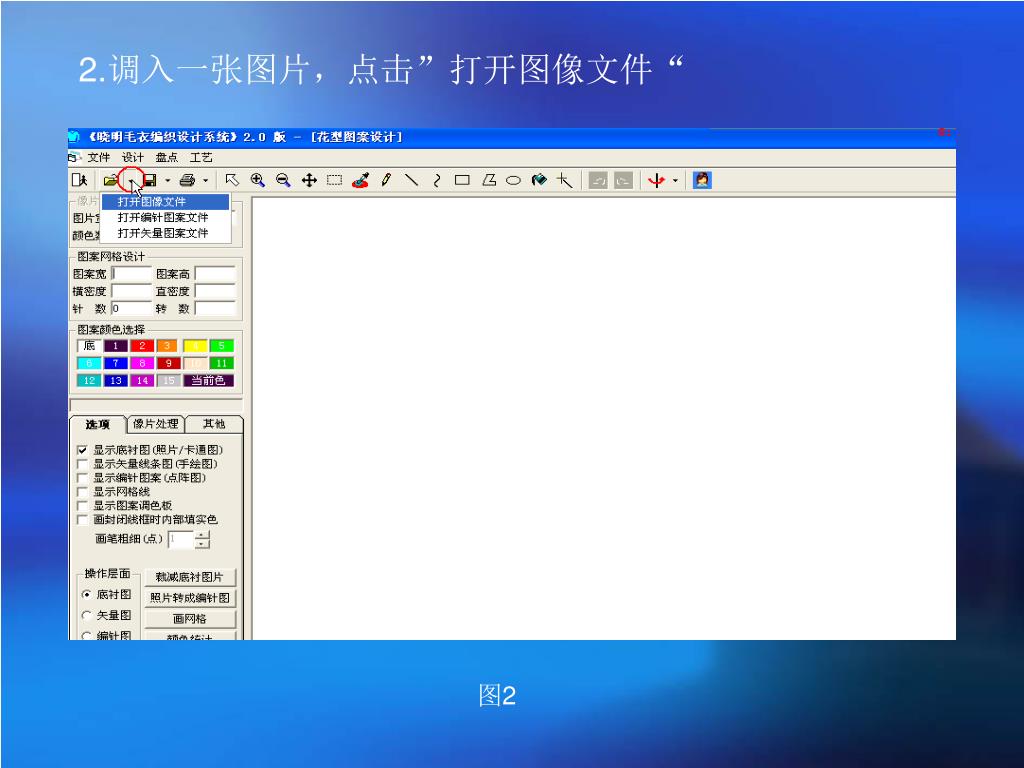Select the curve line tool
The width and height of the screenshot is (1024, 768).
pos(437,180)
